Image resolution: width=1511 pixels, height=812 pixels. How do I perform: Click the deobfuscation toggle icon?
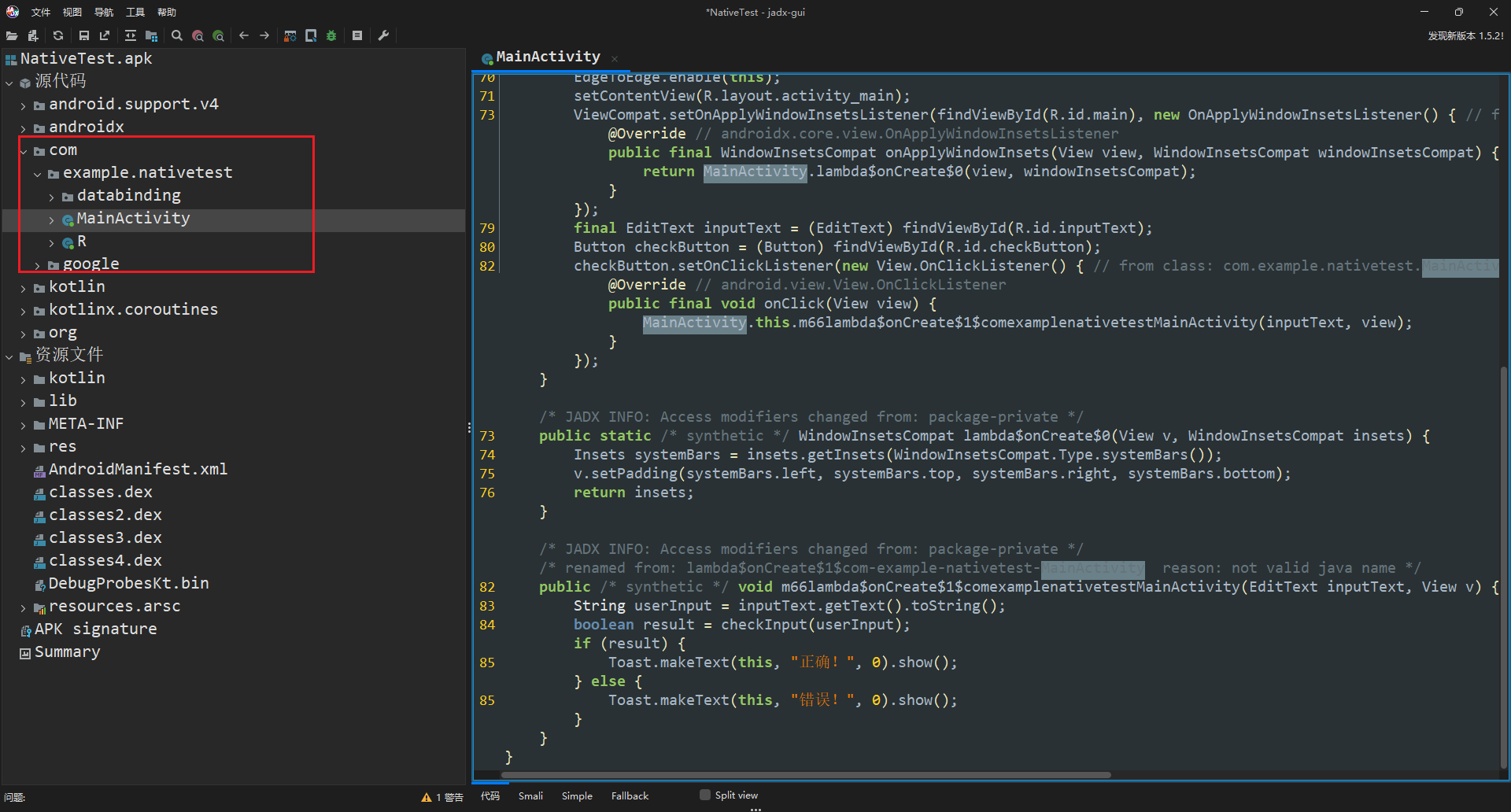point(290,35)
